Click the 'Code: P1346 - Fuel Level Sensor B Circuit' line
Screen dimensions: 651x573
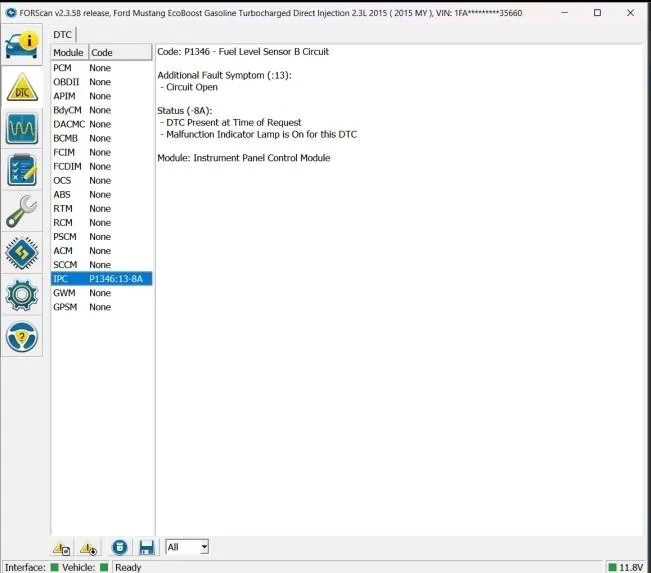(x=243, y=51)
